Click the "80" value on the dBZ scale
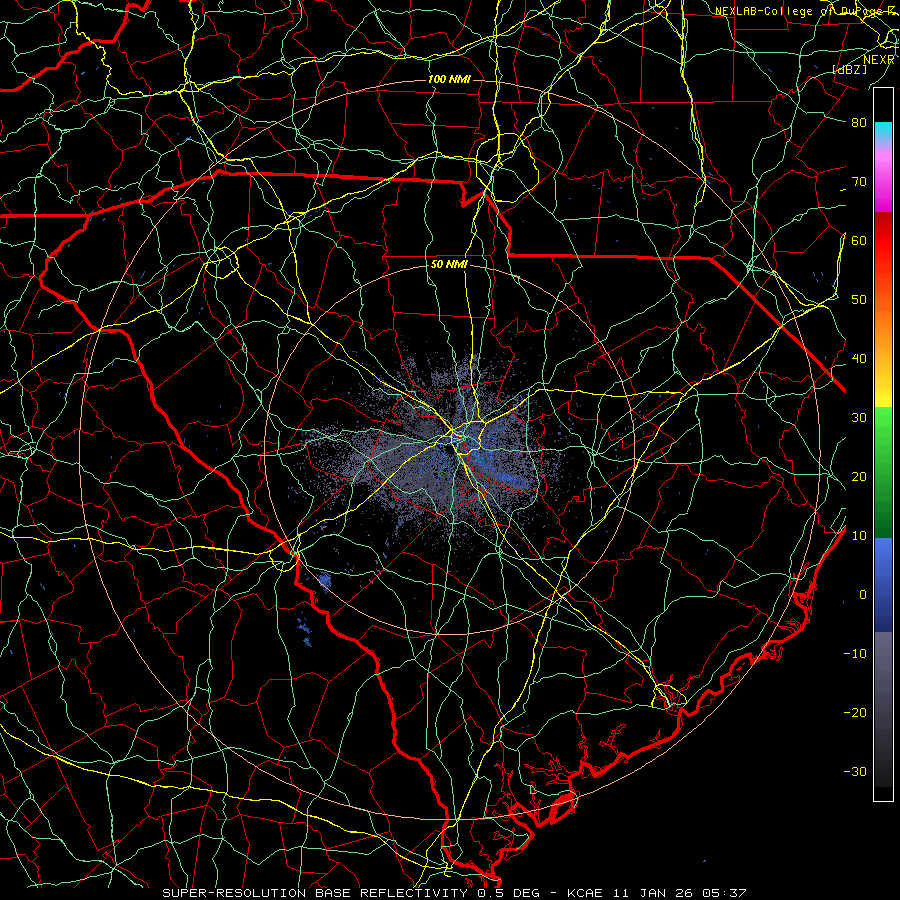Screen dimensions: 900x900 [859, 123]
